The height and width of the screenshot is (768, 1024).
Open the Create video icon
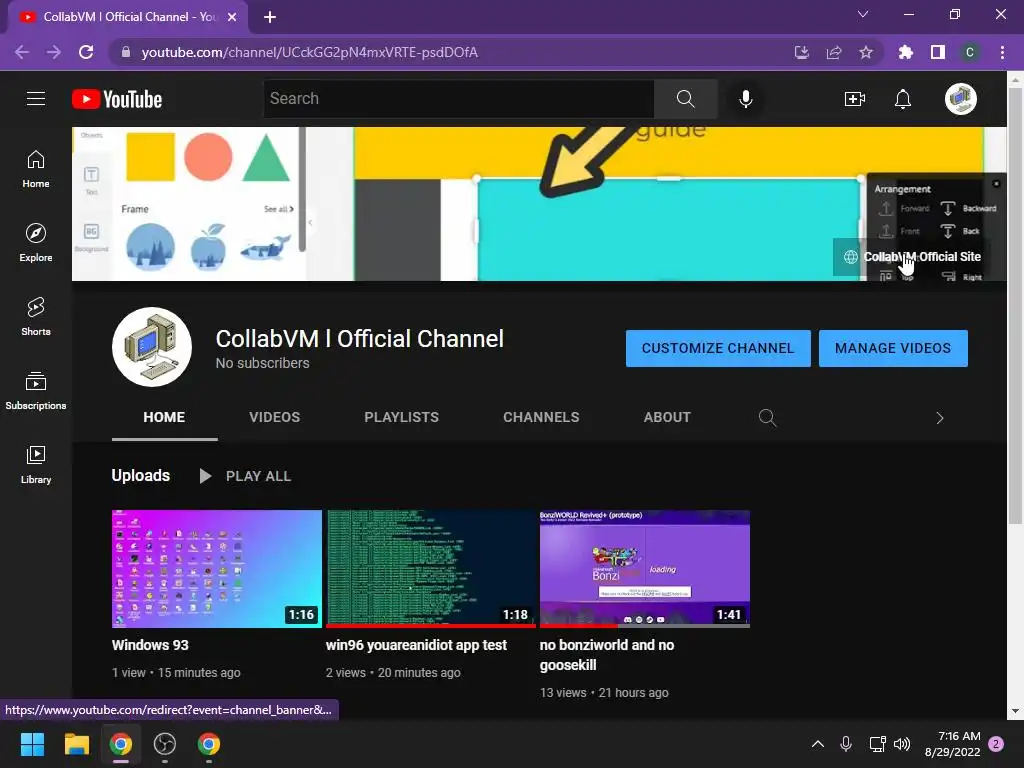[854, 99]
